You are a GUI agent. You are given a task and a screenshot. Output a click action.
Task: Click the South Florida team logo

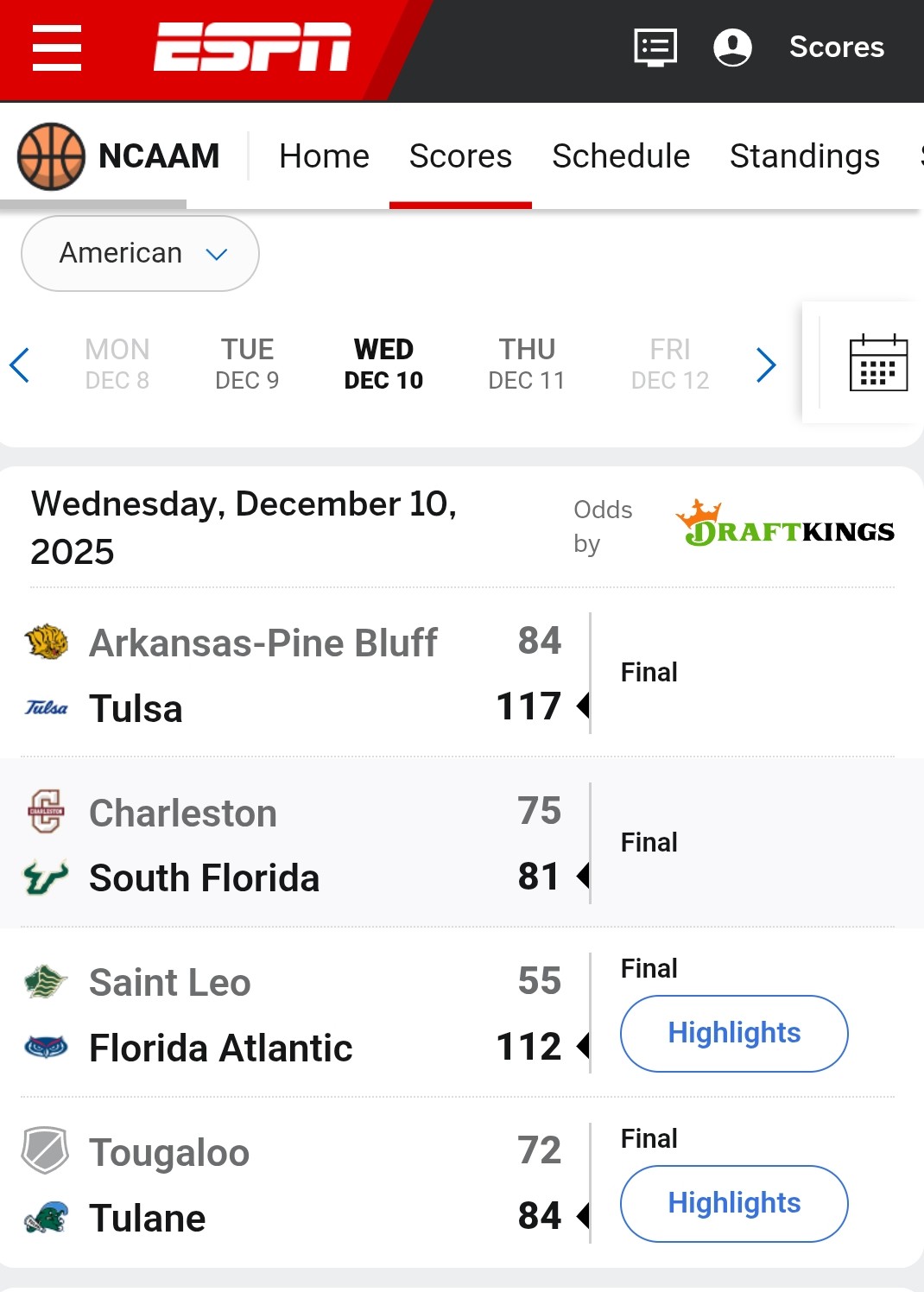coord(47,877)
